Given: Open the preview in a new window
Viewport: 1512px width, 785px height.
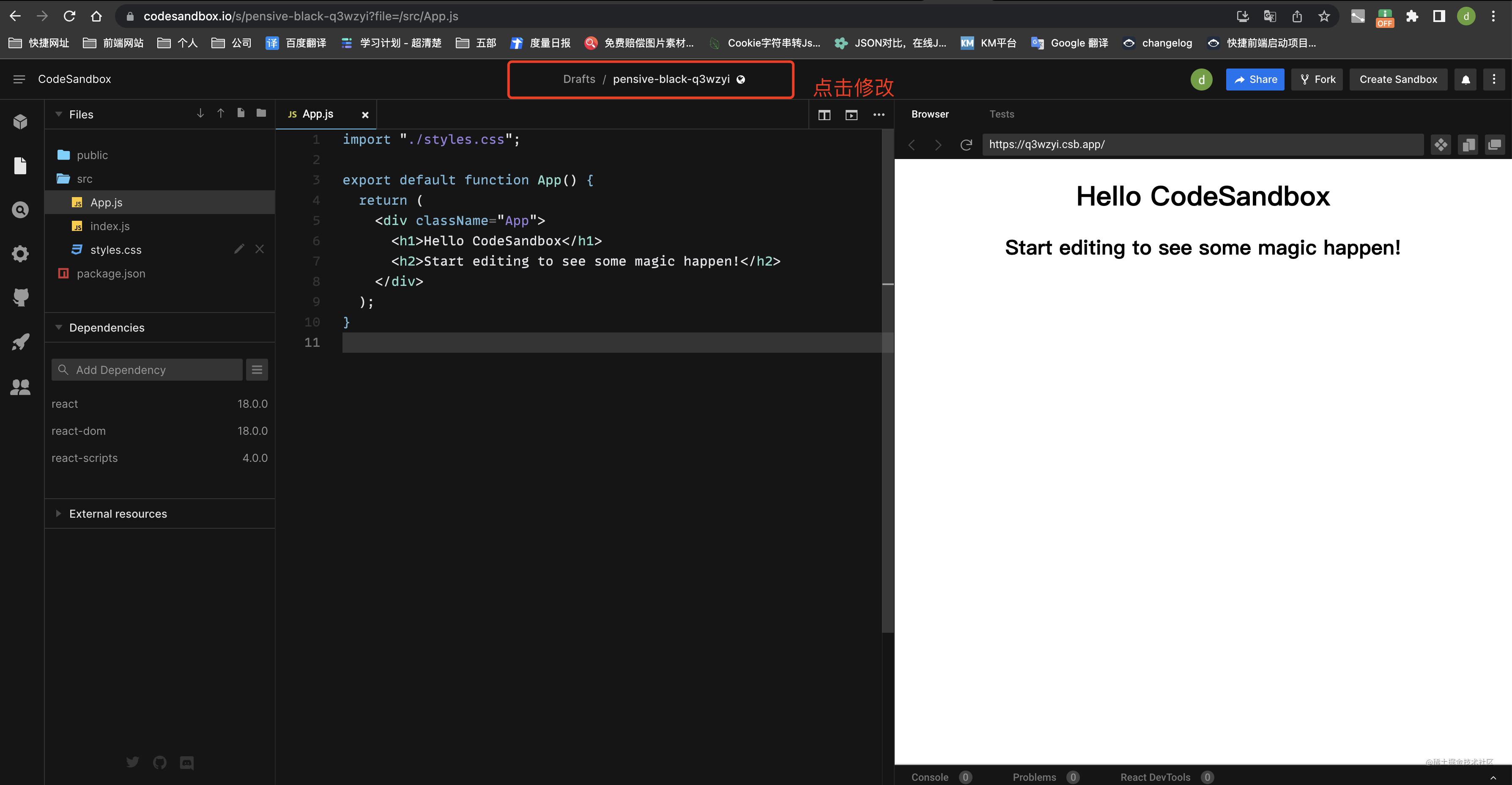Looking at the screenshot, I should 1494,144.
